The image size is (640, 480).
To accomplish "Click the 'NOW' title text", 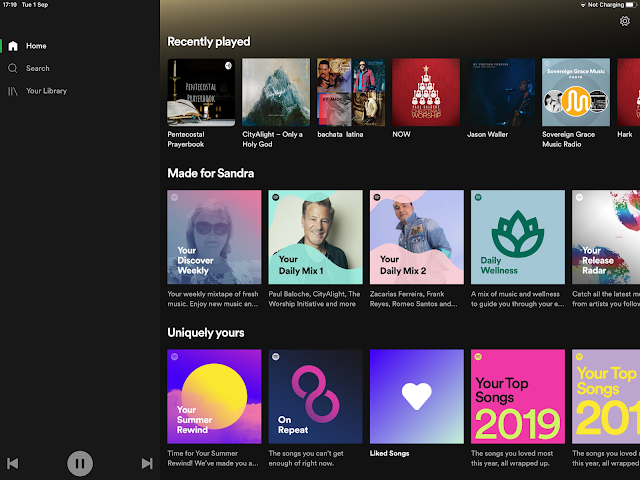I will [x=401, y=134].
